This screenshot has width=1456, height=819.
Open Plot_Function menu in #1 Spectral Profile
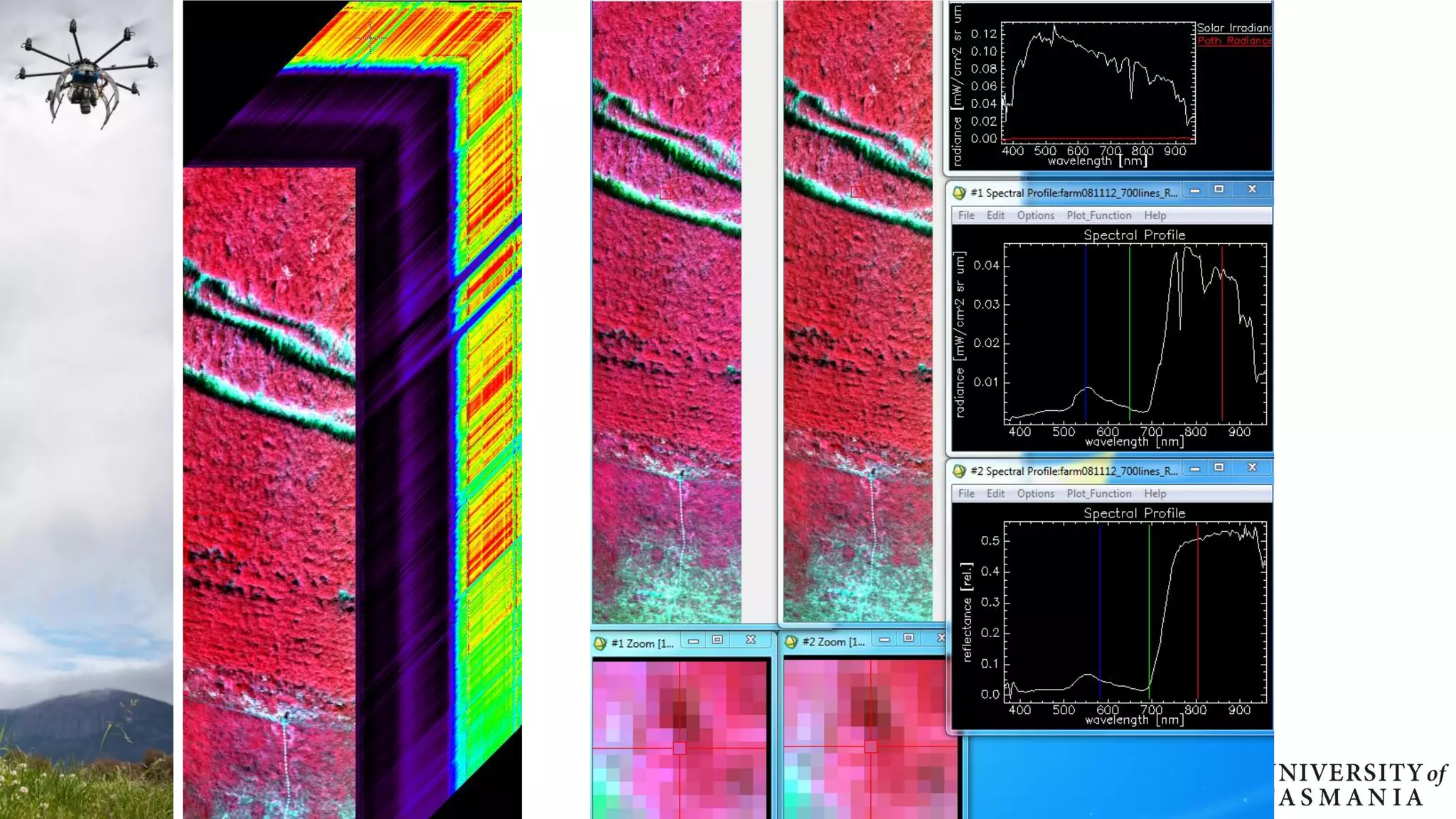(x=1098, y=215)
